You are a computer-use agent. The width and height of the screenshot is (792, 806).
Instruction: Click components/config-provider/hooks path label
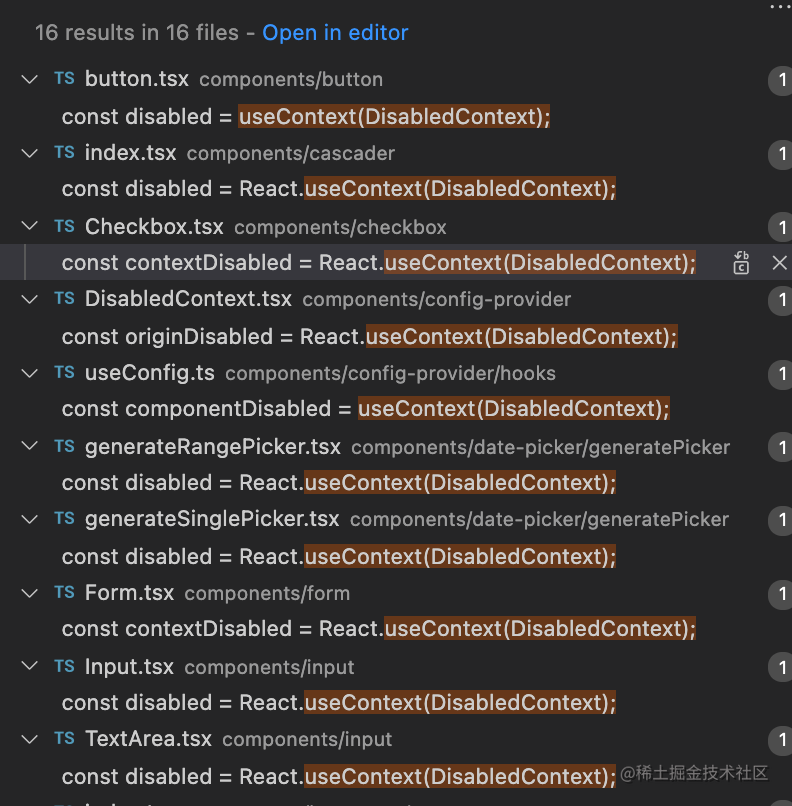point(390,374)
